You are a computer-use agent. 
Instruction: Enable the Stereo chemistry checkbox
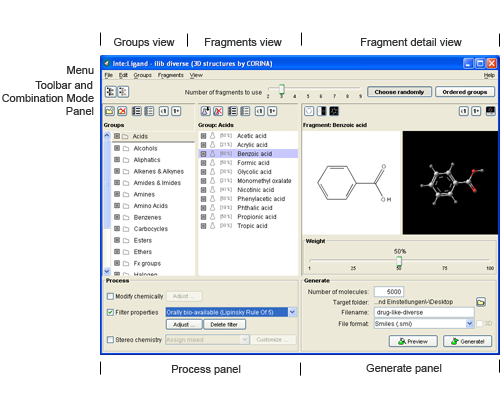click(x=110, y=340)
